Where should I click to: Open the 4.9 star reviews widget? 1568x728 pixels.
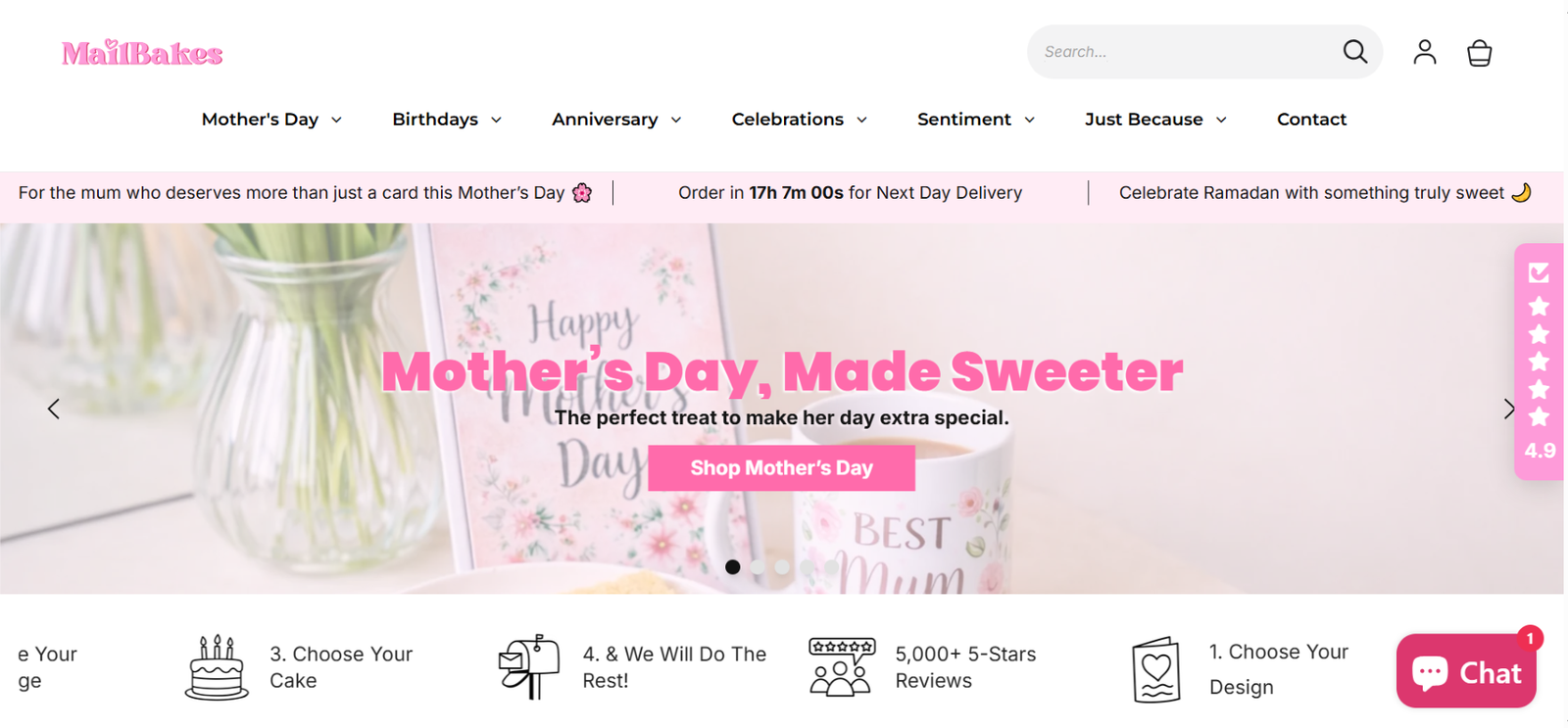(x=1539, y=362)
